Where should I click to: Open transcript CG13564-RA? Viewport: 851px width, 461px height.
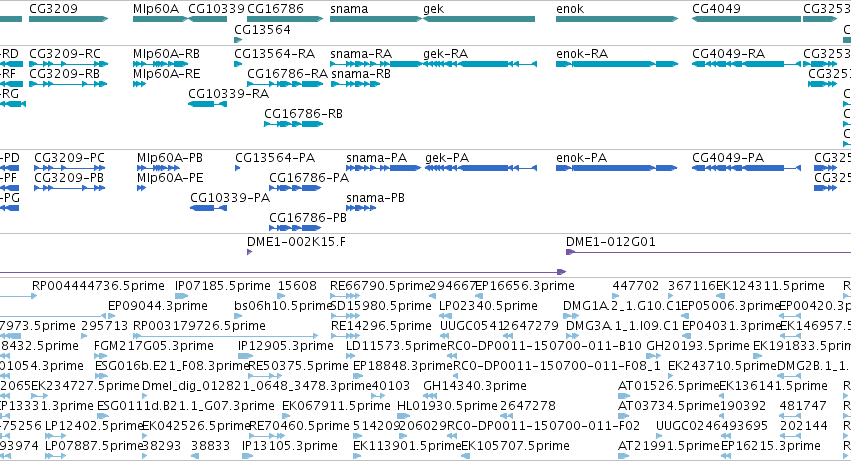(274, 54)
